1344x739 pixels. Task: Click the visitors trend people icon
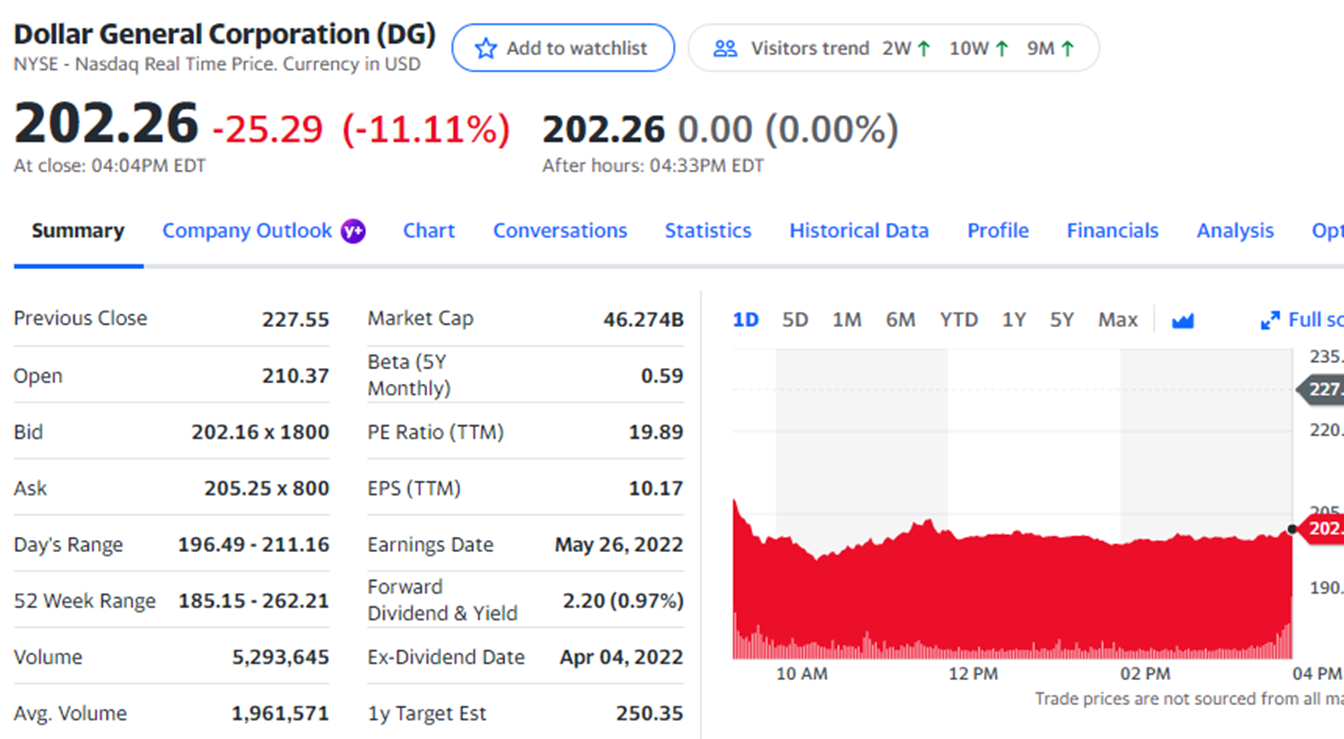[726, 48]
